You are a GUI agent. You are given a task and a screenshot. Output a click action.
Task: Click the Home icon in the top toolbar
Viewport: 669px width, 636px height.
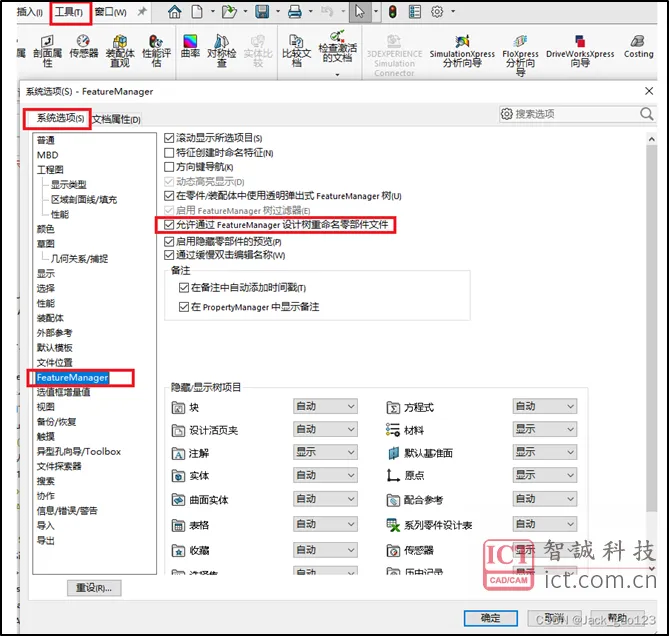[x=175, y=12]
